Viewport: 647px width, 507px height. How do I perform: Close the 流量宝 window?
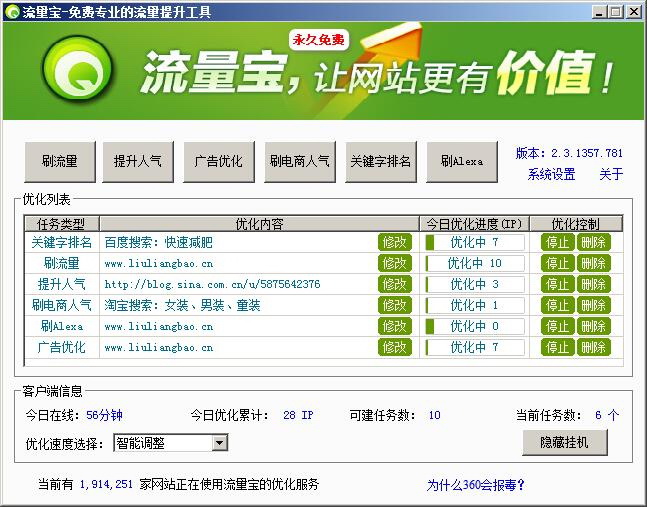(633, 12)
